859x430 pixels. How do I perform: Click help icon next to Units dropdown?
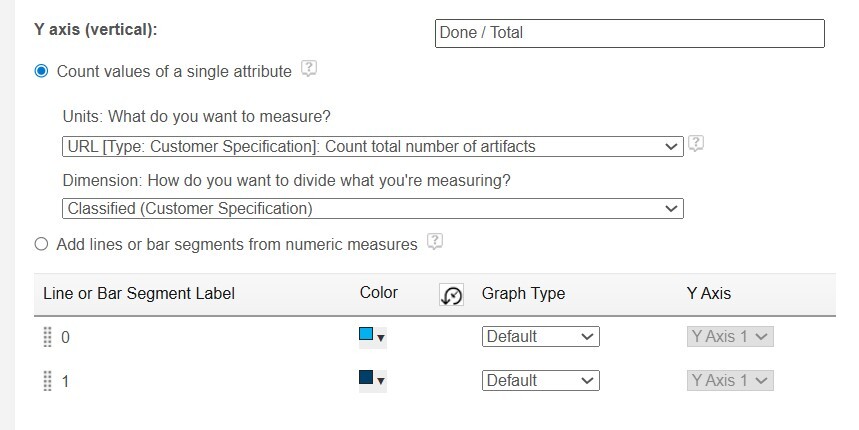697,144
